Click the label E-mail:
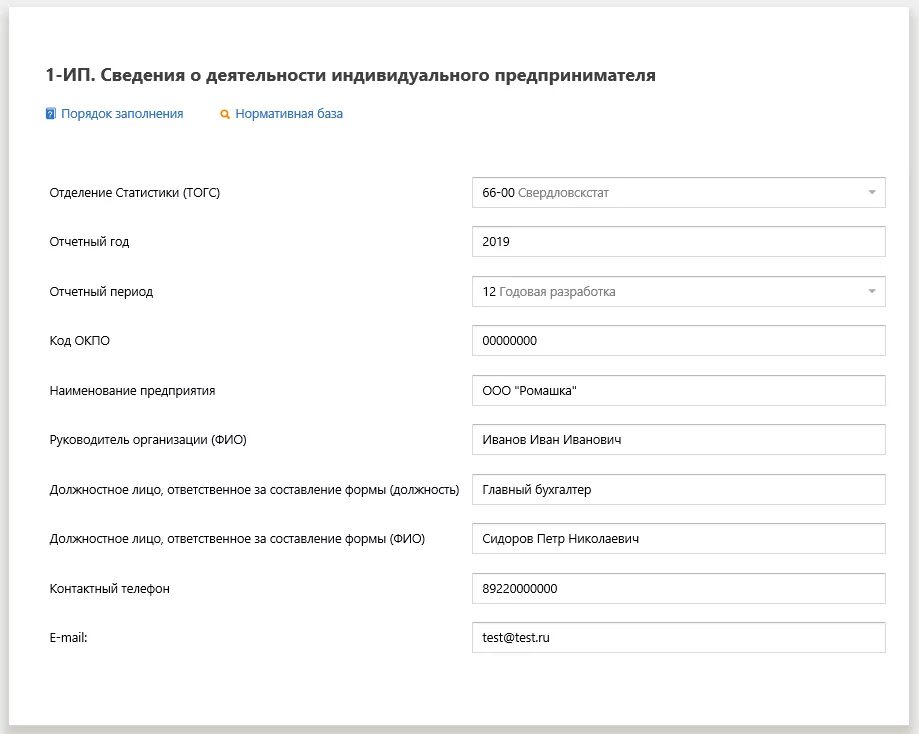Viewport: 919px width, 734px height. coord(69,638)
